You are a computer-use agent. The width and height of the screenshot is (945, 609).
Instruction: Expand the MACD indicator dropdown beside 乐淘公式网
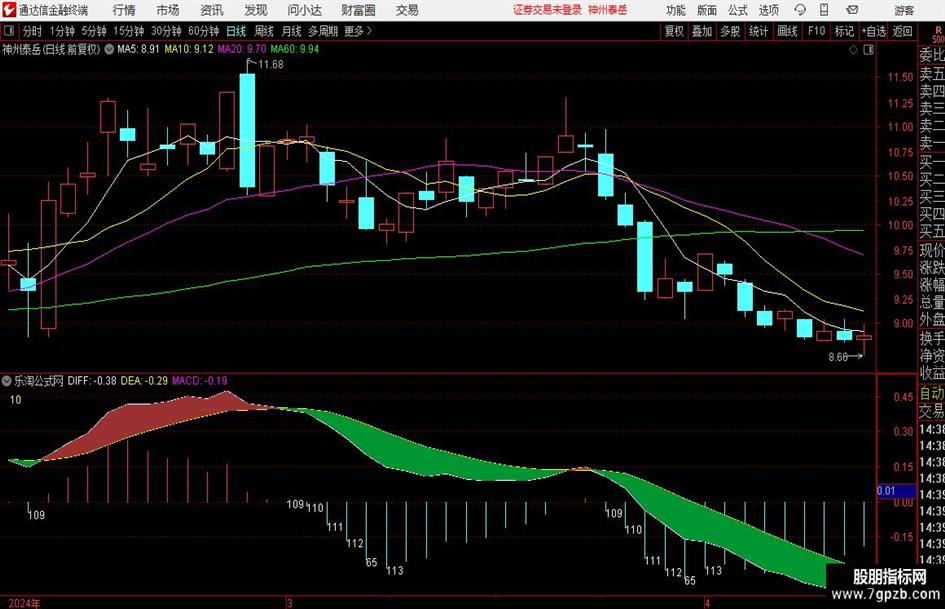click(x=7, y=380)
